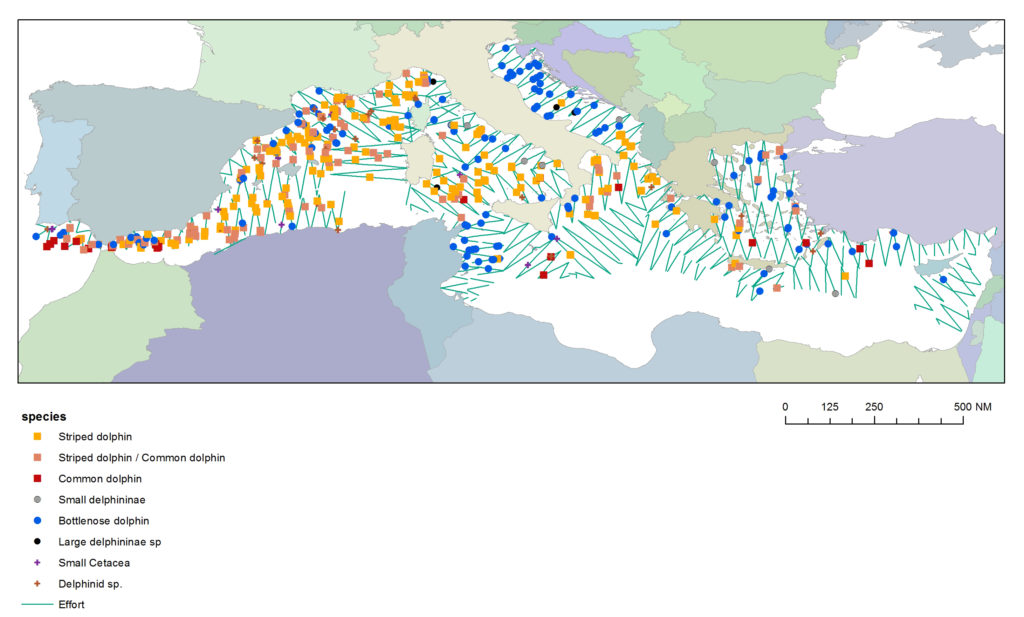Select the 'species' legend heading

pos(44,417)
